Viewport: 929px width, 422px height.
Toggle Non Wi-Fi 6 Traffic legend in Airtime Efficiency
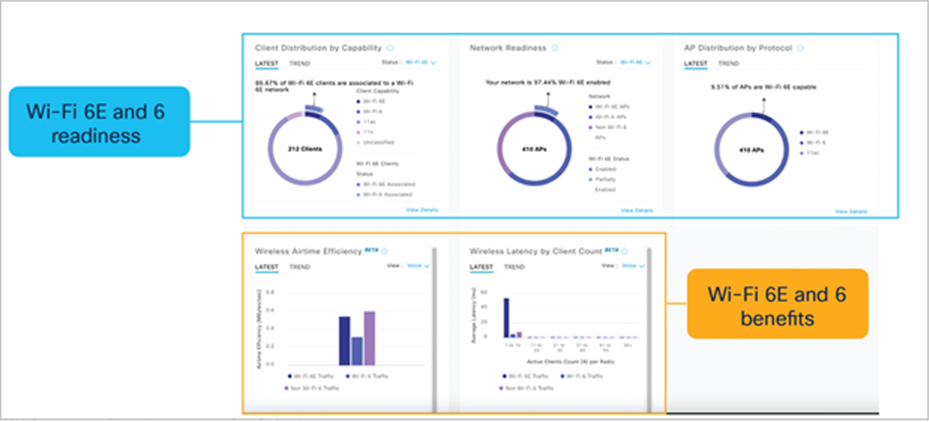click(312, 388)
